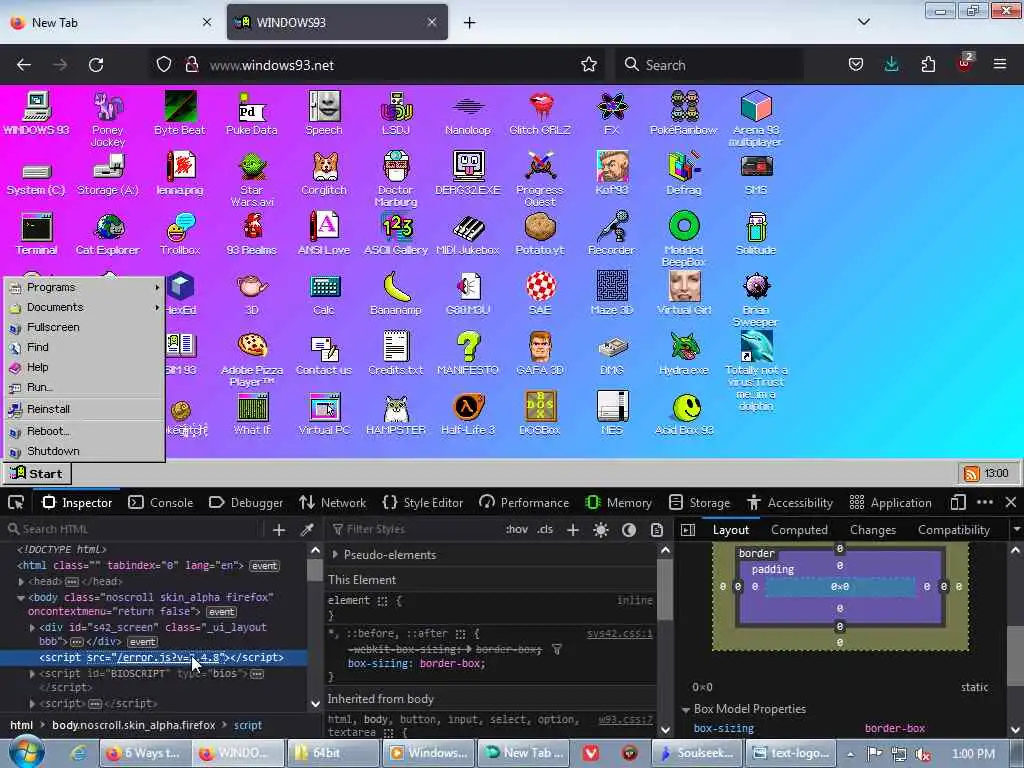1024x768 pixels.
Task: Reload the current page
Action: (x=96, y=65)
